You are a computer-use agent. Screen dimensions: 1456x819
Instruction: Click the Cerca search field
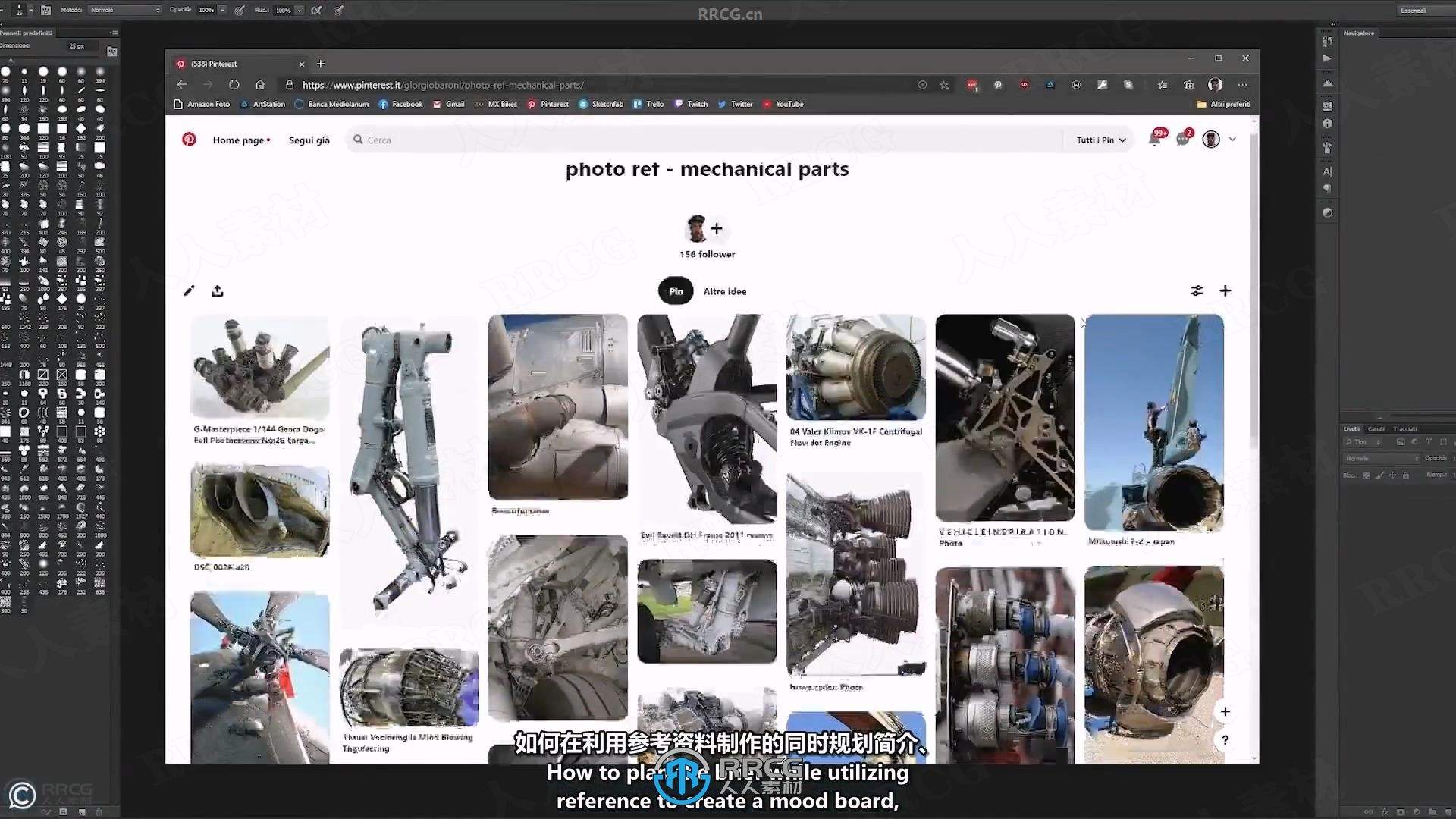(x=704, y=140)
